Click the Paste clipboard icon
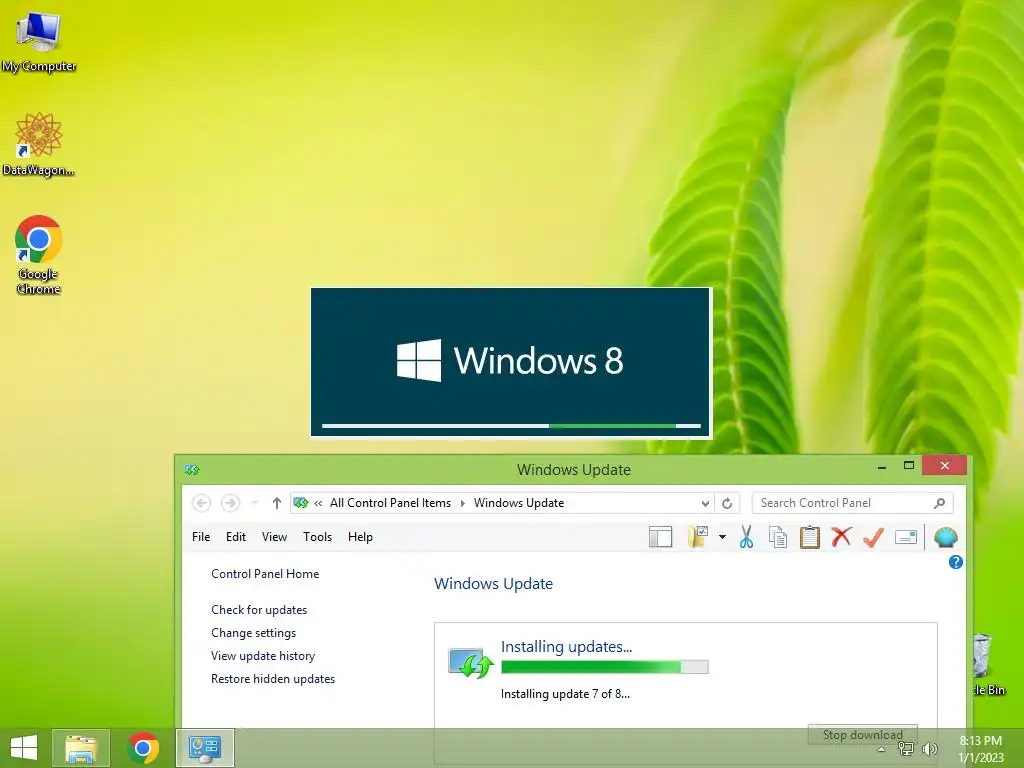Screen dimensions: 1024x768 click(x=810, y=537)
